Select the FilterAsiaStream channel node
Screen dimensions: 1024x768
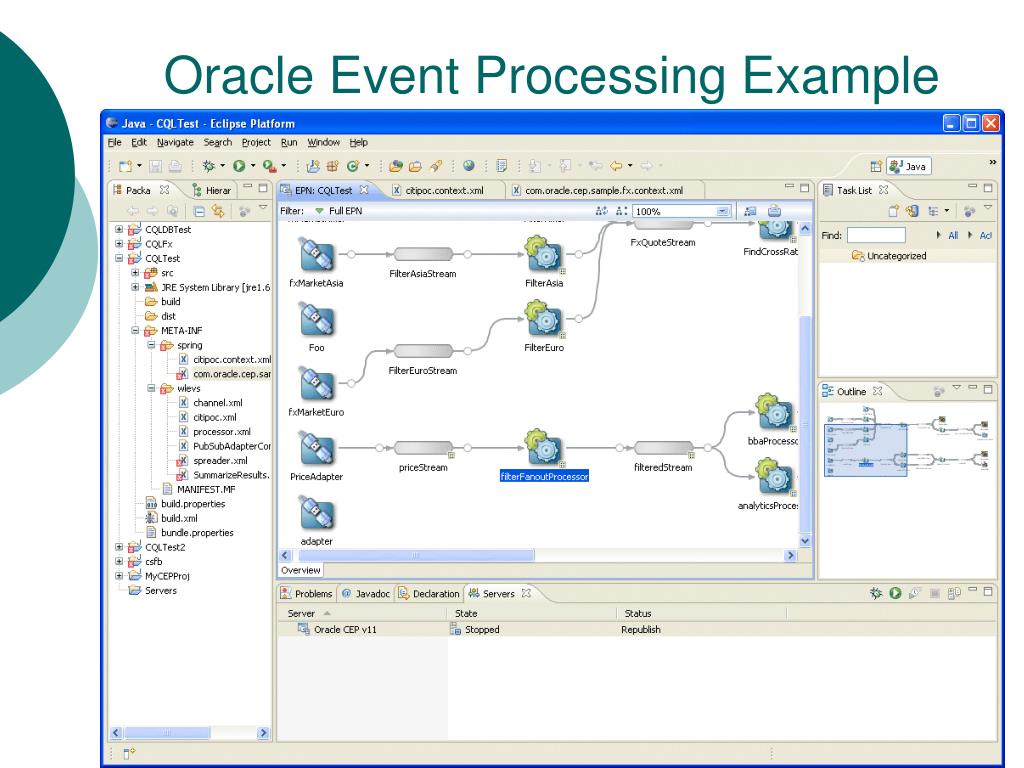pos(423,254)
